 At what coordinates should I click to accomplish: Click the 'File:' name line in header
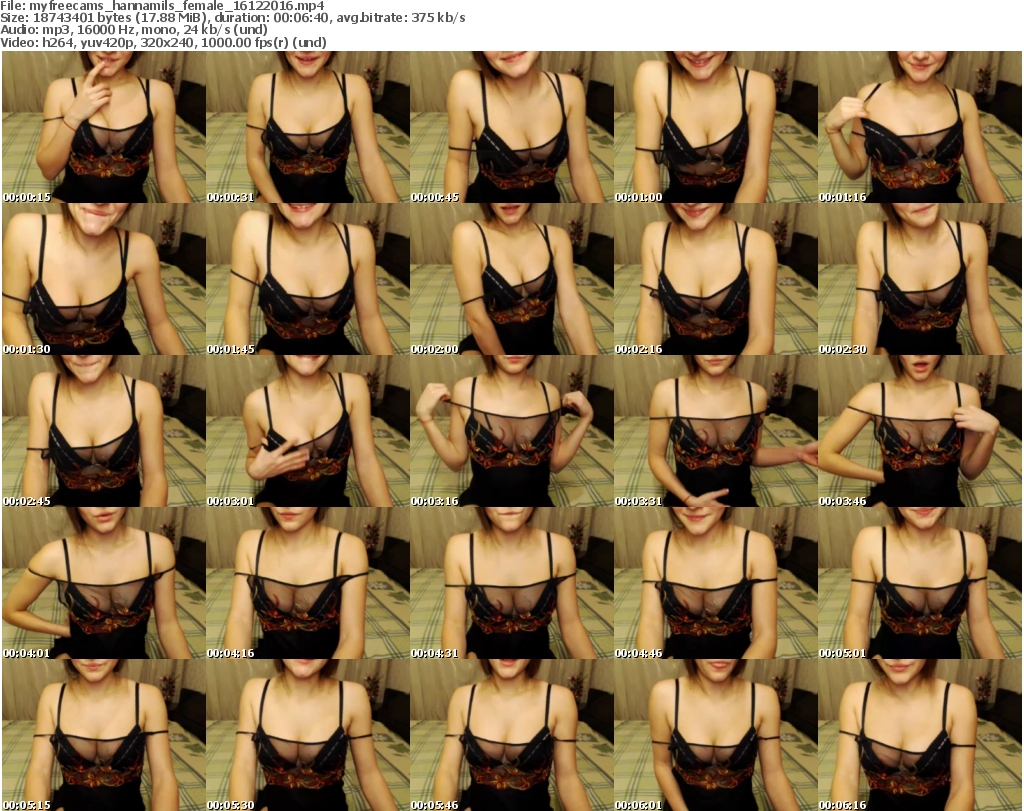click(x=162, y=6)
